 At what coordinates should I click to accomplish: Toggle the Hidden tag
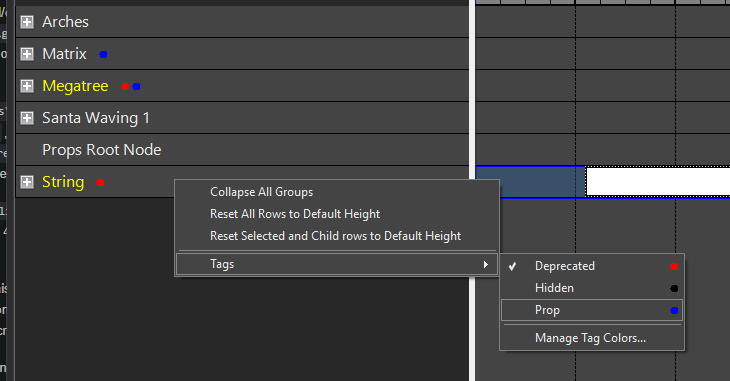(592, 288)
